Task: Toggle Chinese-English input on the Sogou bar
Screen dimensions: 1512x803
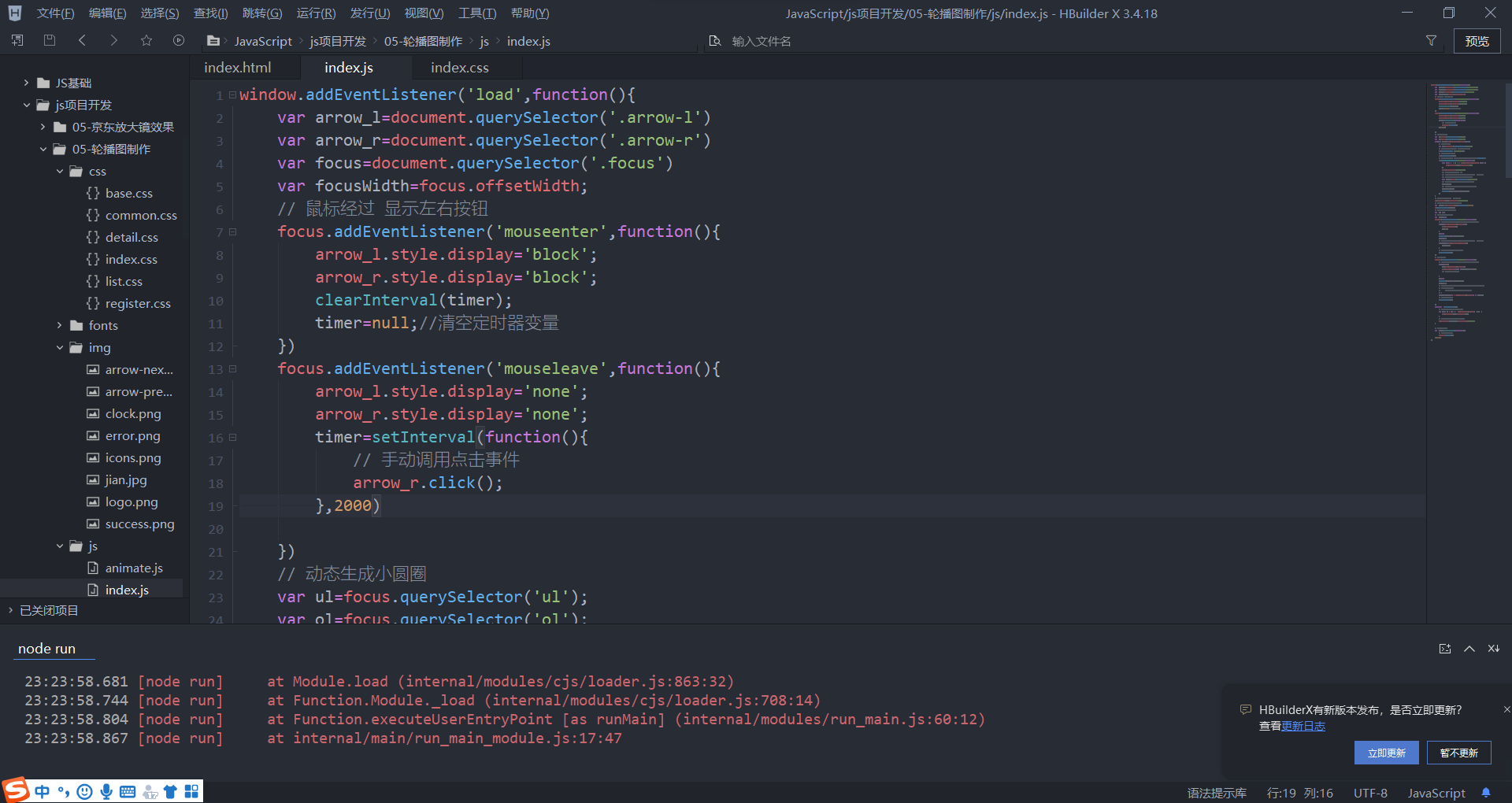Action: tap(43, 791)
